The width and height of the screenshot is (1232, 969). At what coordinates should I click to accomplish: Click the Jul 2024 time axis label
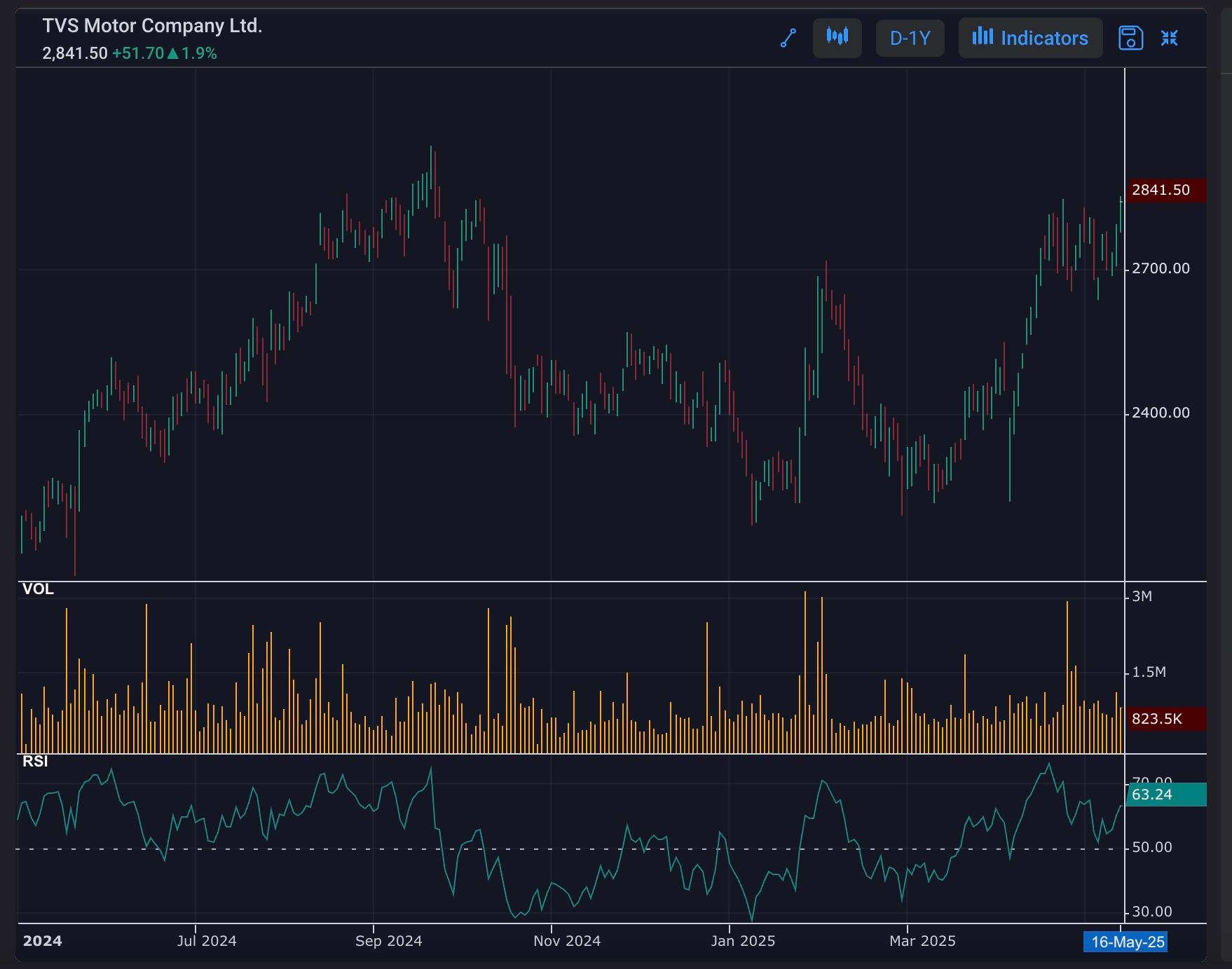pos(207,941)
